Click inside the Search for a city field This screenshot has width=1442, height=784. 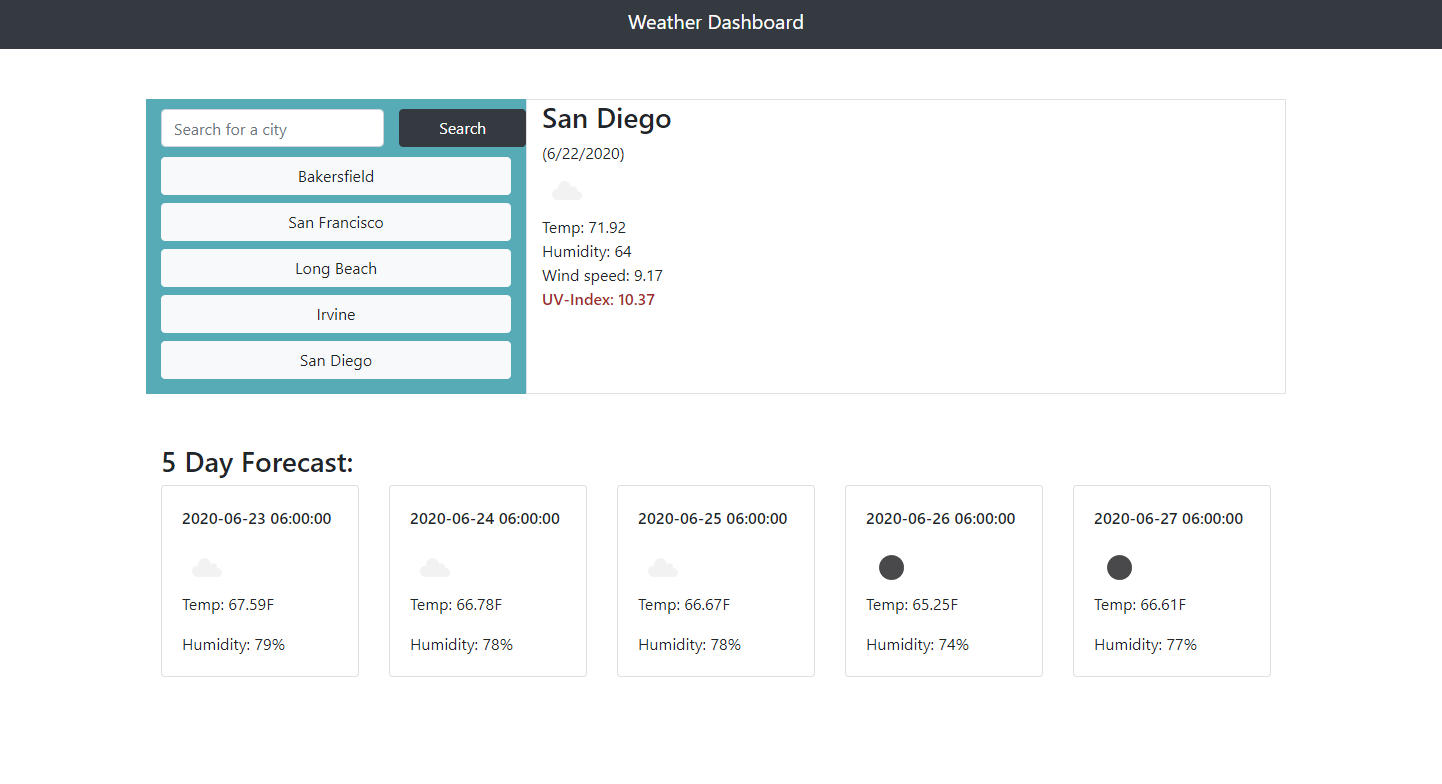(271, 128)
